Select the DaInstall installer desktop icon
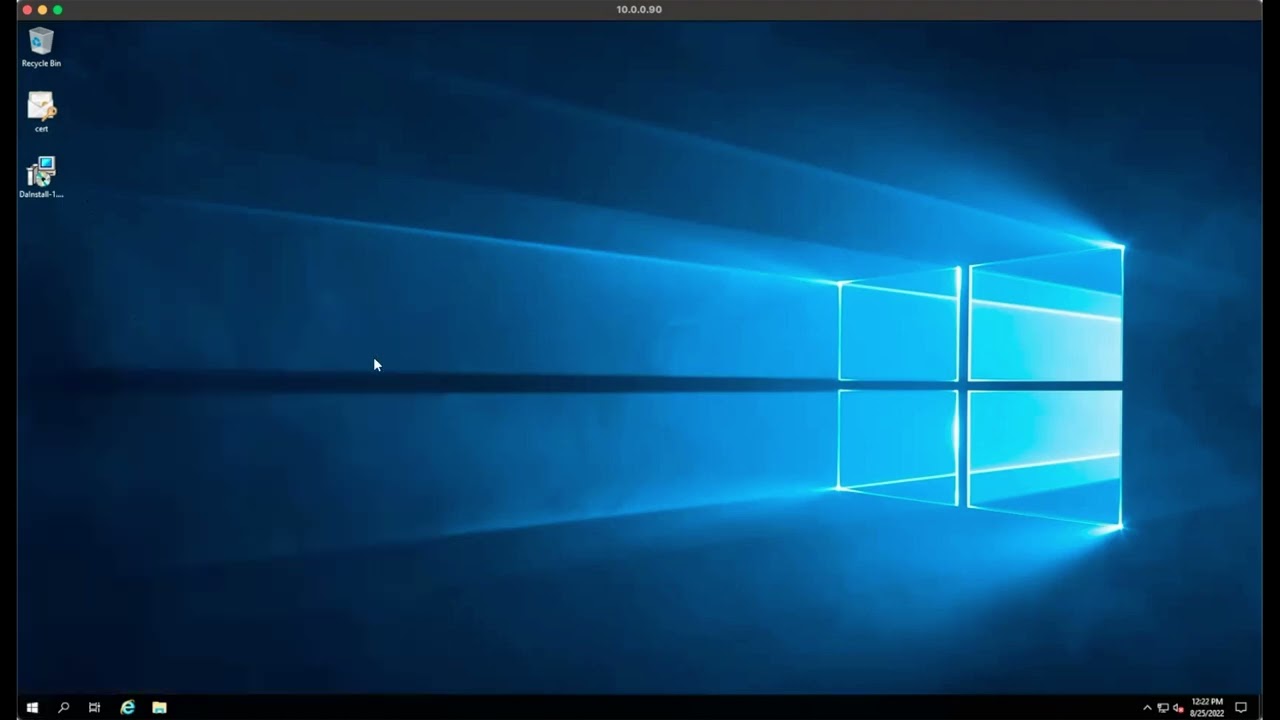 click(x=41, y=177)
